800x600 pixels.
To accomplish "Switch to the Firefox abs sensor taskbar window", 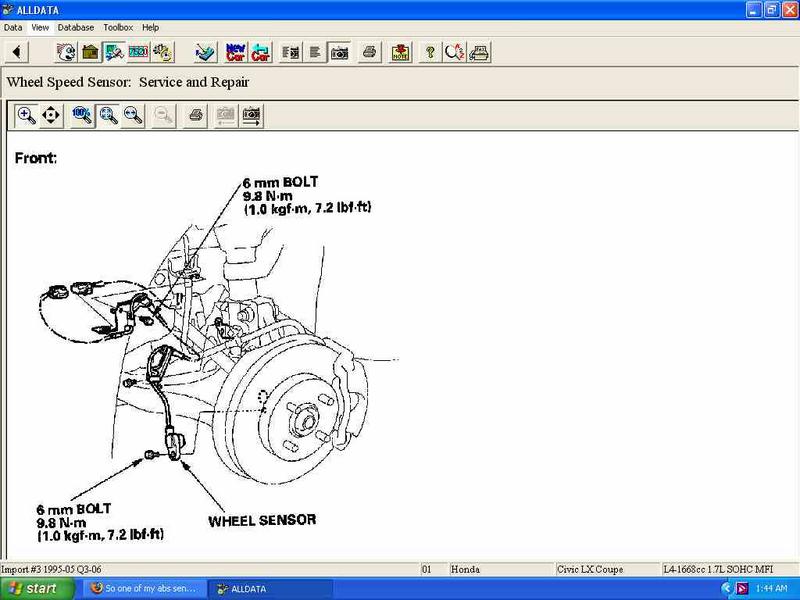I will point(145,589).
